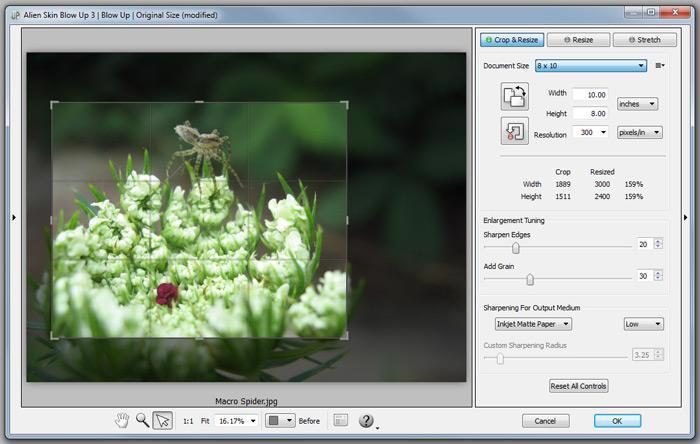This screenshot has width=700, height=444.
Task: Open the Document Size presets manager icon
Action: tap(660, 66)
